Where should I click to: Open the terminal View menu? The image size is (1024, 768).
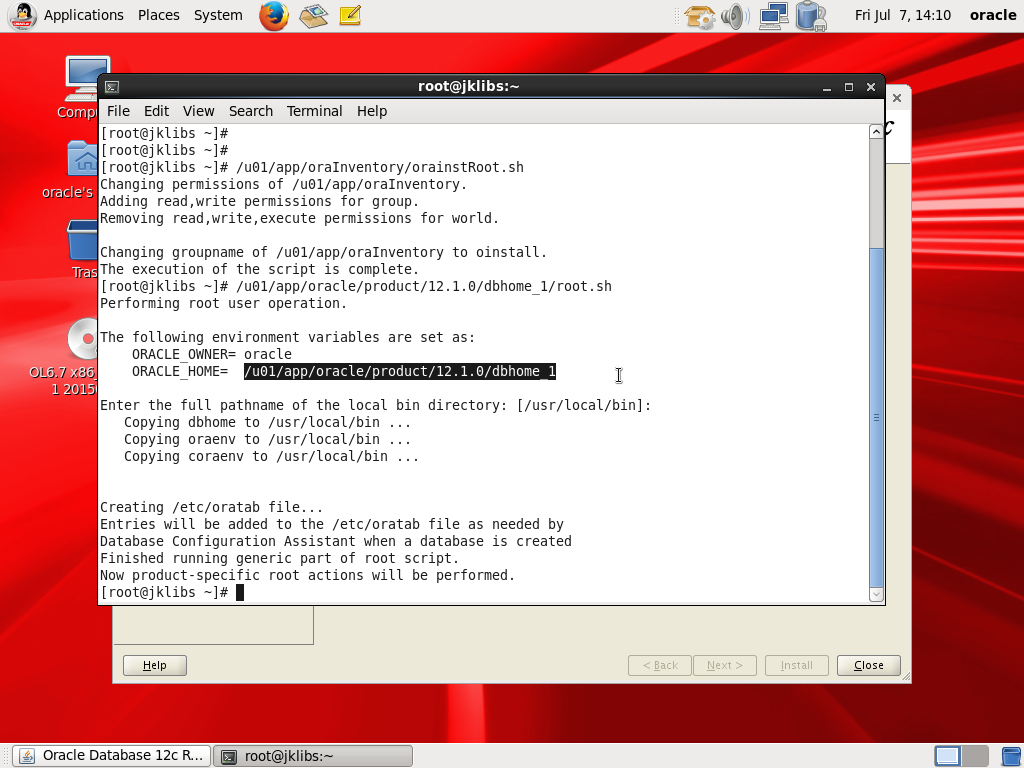(x=199, y=111)
